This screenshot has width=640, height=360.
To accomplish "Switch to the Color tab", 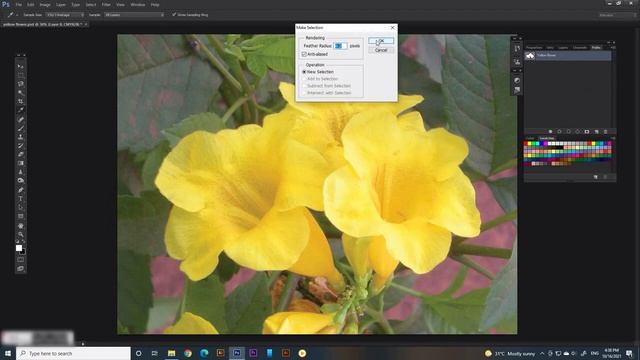I will (530, 138).
